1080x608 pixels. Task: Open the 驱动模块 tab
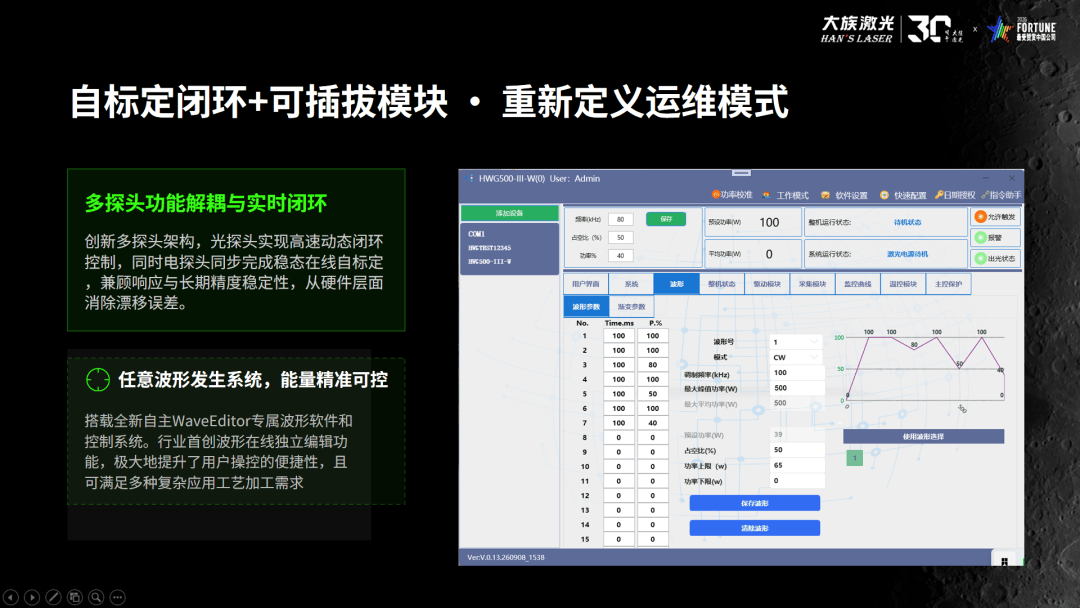point(767,284)
